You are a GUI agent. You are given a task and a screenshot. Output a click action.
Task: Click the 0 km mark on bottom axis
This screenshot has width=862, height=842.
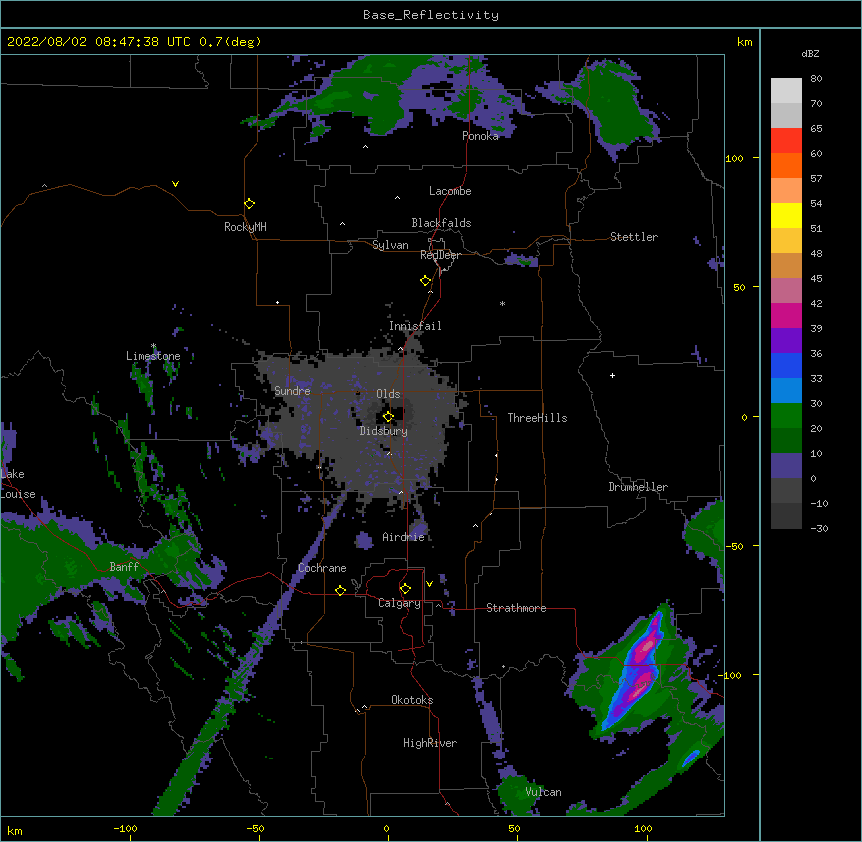(386, 828)
